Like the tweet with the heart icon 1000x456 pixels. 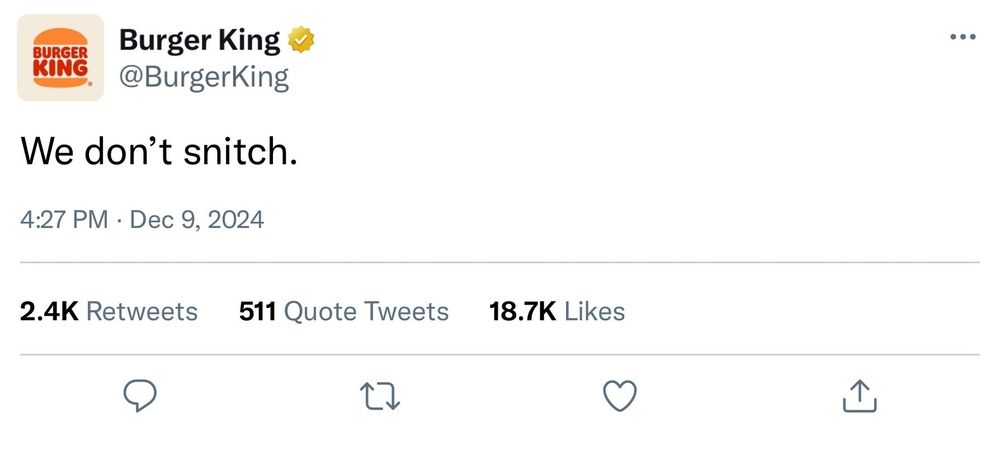coord(621,397)
